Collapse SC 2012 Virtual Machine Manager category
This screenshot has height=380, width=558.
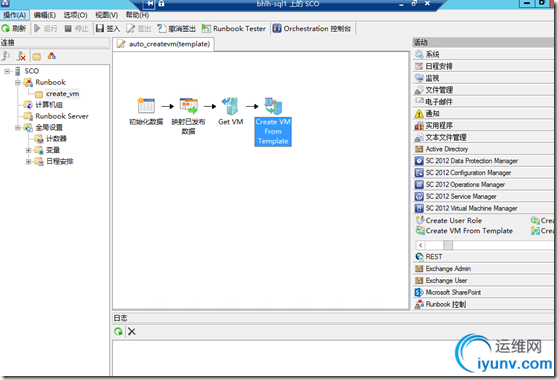pyautogui.click(x=483, y=208)
